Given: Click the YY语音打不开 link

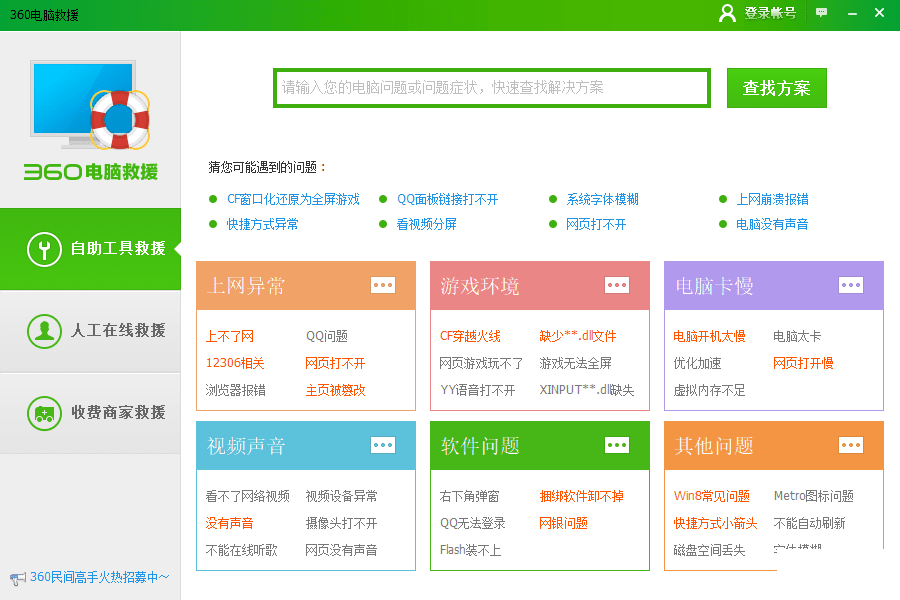Looking at the screenshot, I should [x=478, y=390].
